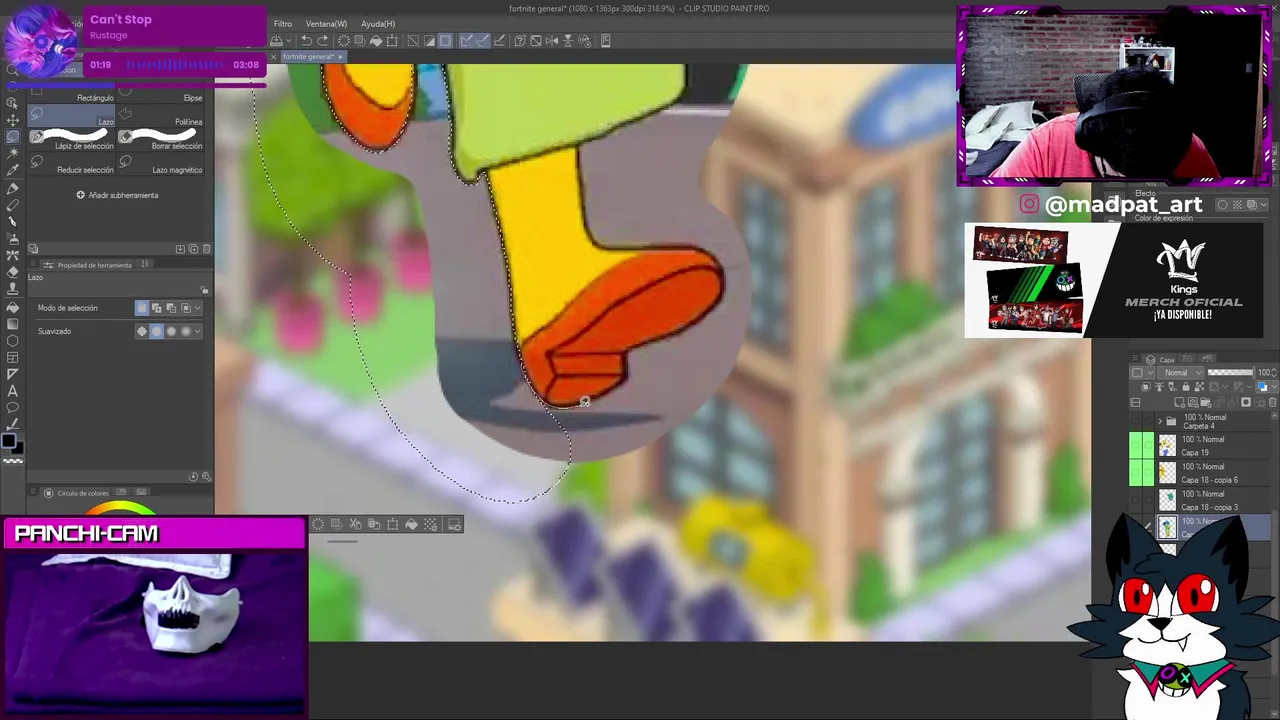Toggle visibility of layer Capa 19
Screen dimensions: 1280x720
pos(1135,445)
